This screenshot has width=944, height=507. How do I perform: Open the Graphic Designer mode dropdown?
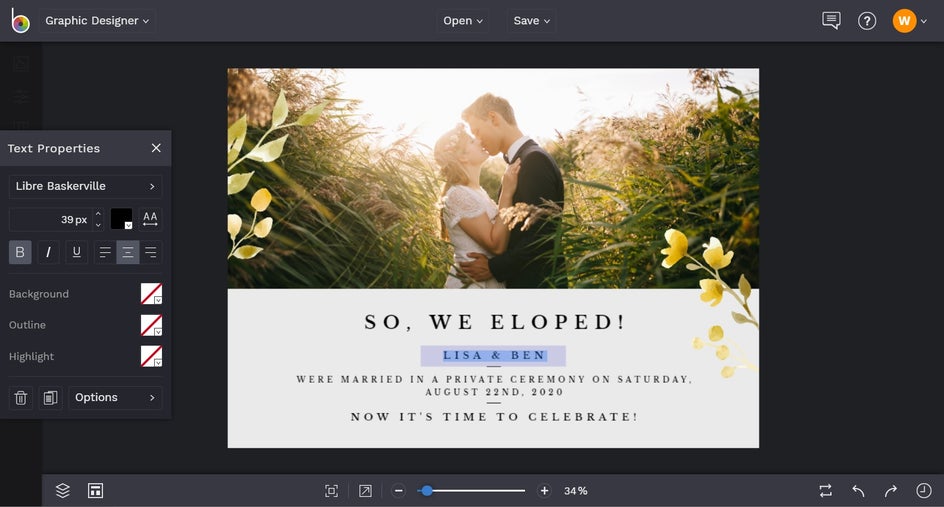point(97,20)
